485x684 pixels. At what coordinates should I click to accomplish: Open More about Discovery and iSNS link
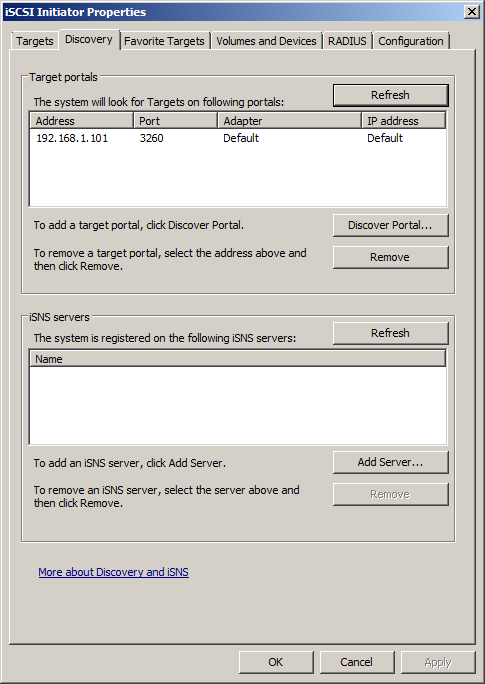[113, 572]
